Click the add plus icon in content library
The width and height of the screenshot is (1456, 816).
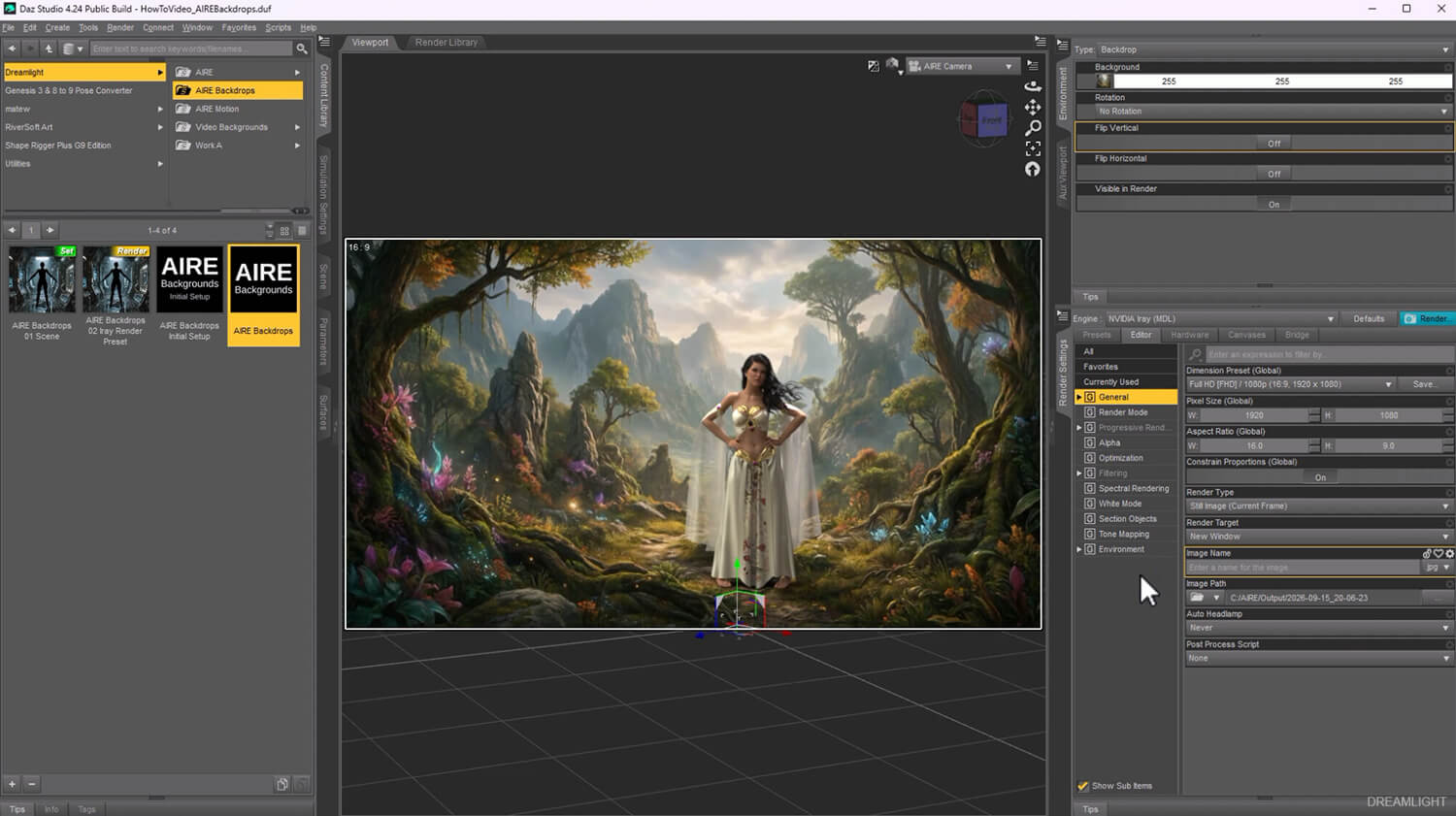tap(13, 784)
